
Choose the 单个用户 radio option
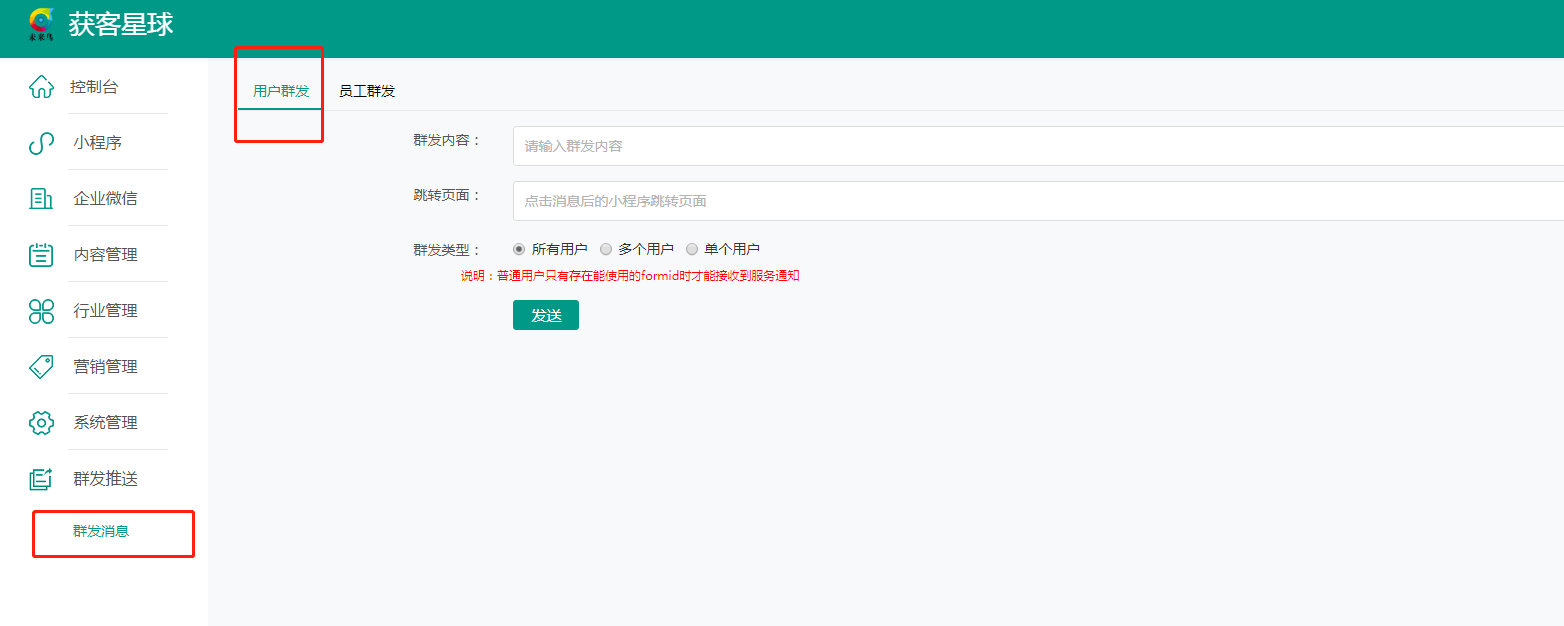(x=692, y=249)
